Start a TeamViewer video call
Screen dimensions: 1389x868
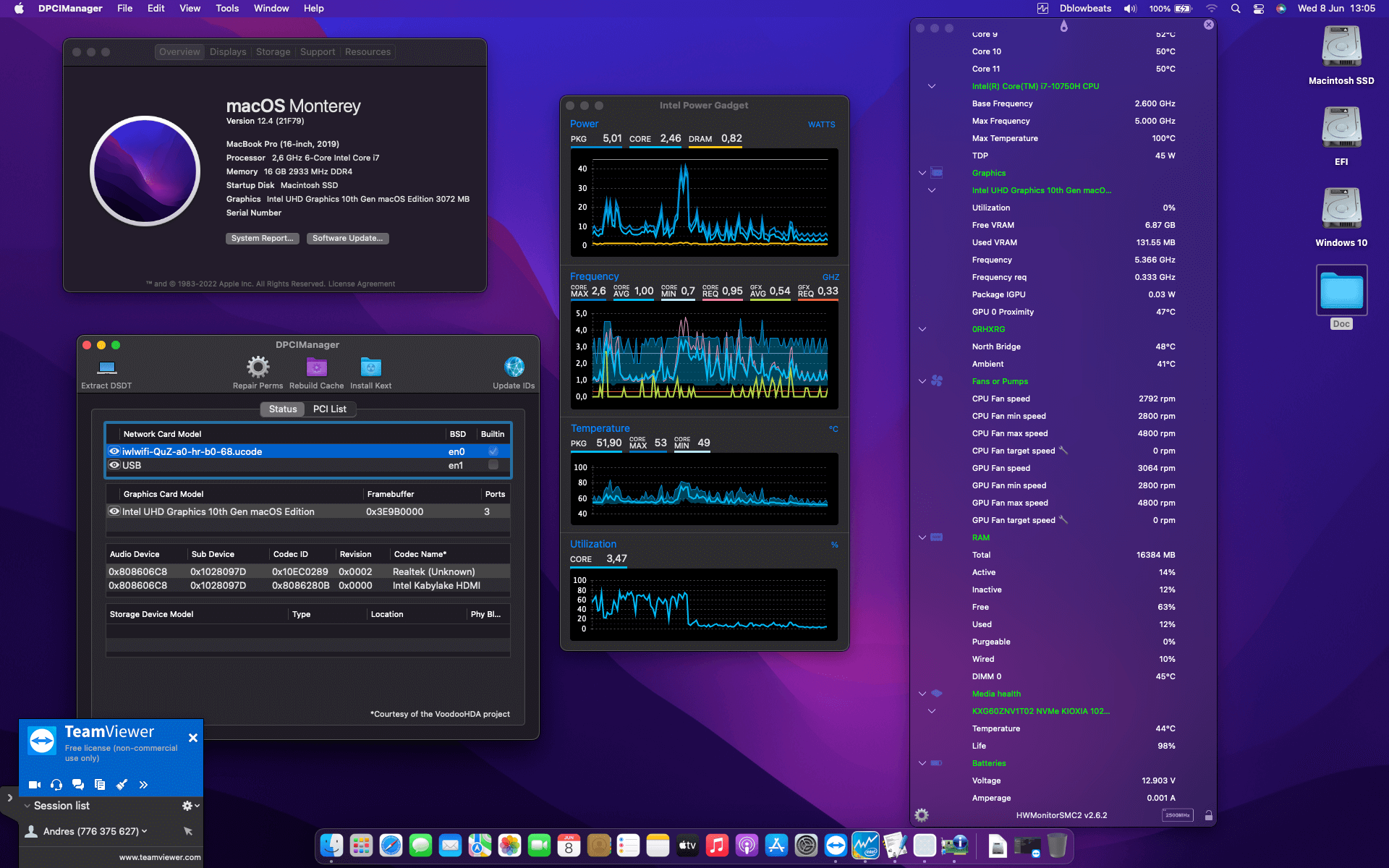coord(33,785)
